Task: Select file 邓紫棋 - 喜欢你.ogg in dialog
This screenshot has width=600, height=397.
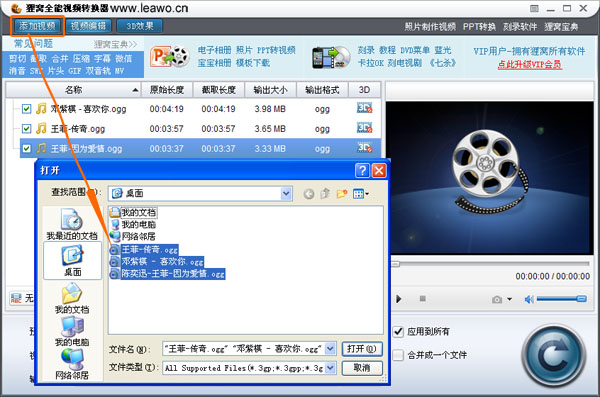Action: pyautogui.click(x=157, y=261)
